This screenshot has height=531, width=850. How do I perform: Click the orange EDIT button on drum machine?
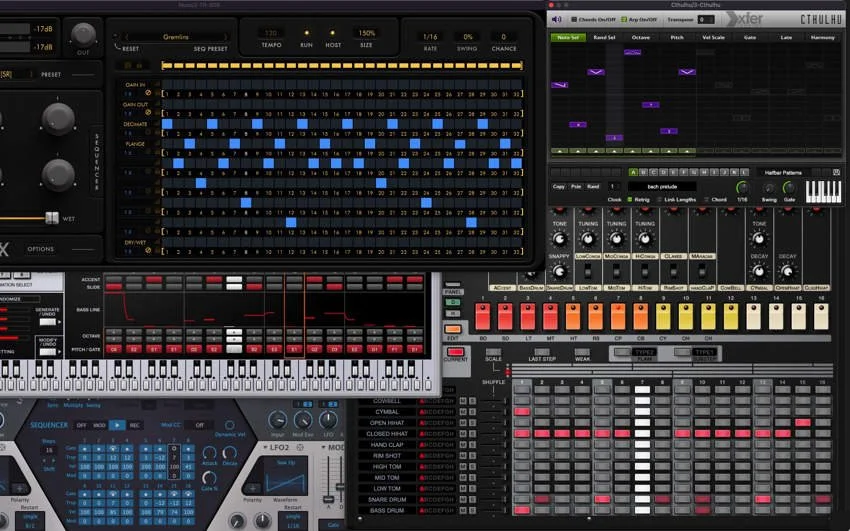[453, 329]
